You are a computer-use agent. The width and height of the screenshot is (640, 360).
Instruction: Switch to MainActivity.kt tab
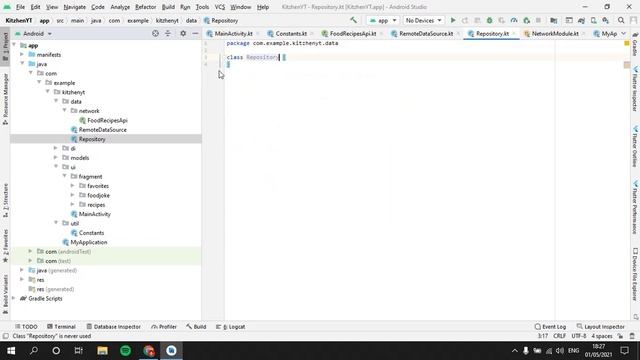tap(233, 33)
